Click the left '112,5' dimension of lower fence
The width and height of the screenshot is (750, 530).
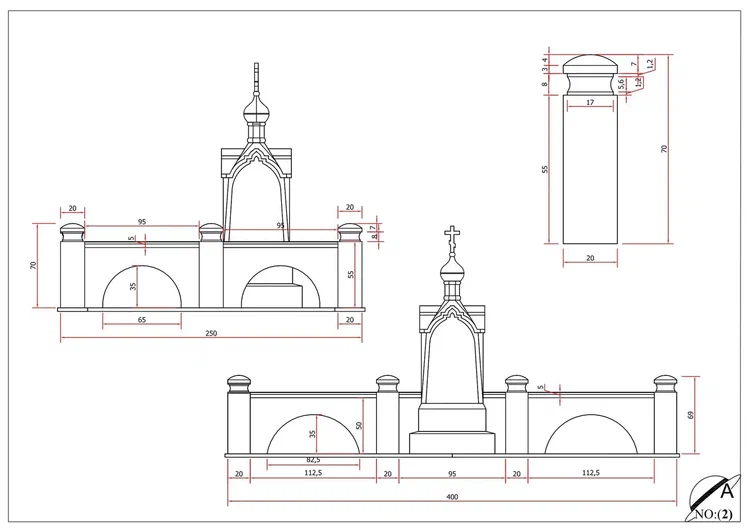click(x=312, y=474)
